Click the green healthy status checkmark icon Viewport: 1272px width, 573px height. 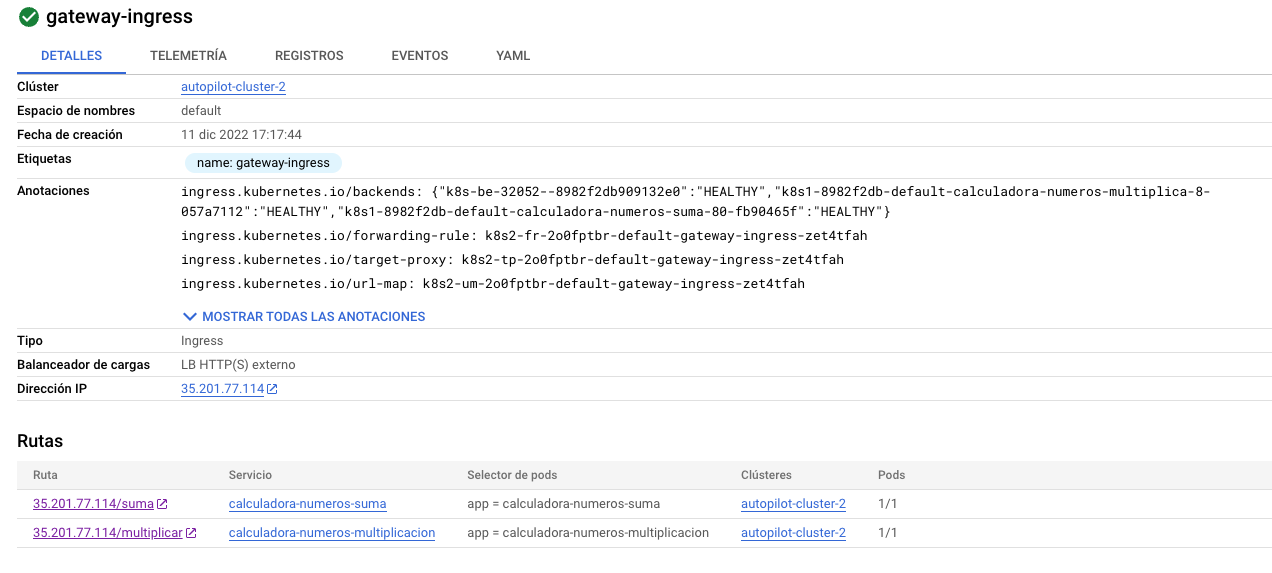click(29, 17)
